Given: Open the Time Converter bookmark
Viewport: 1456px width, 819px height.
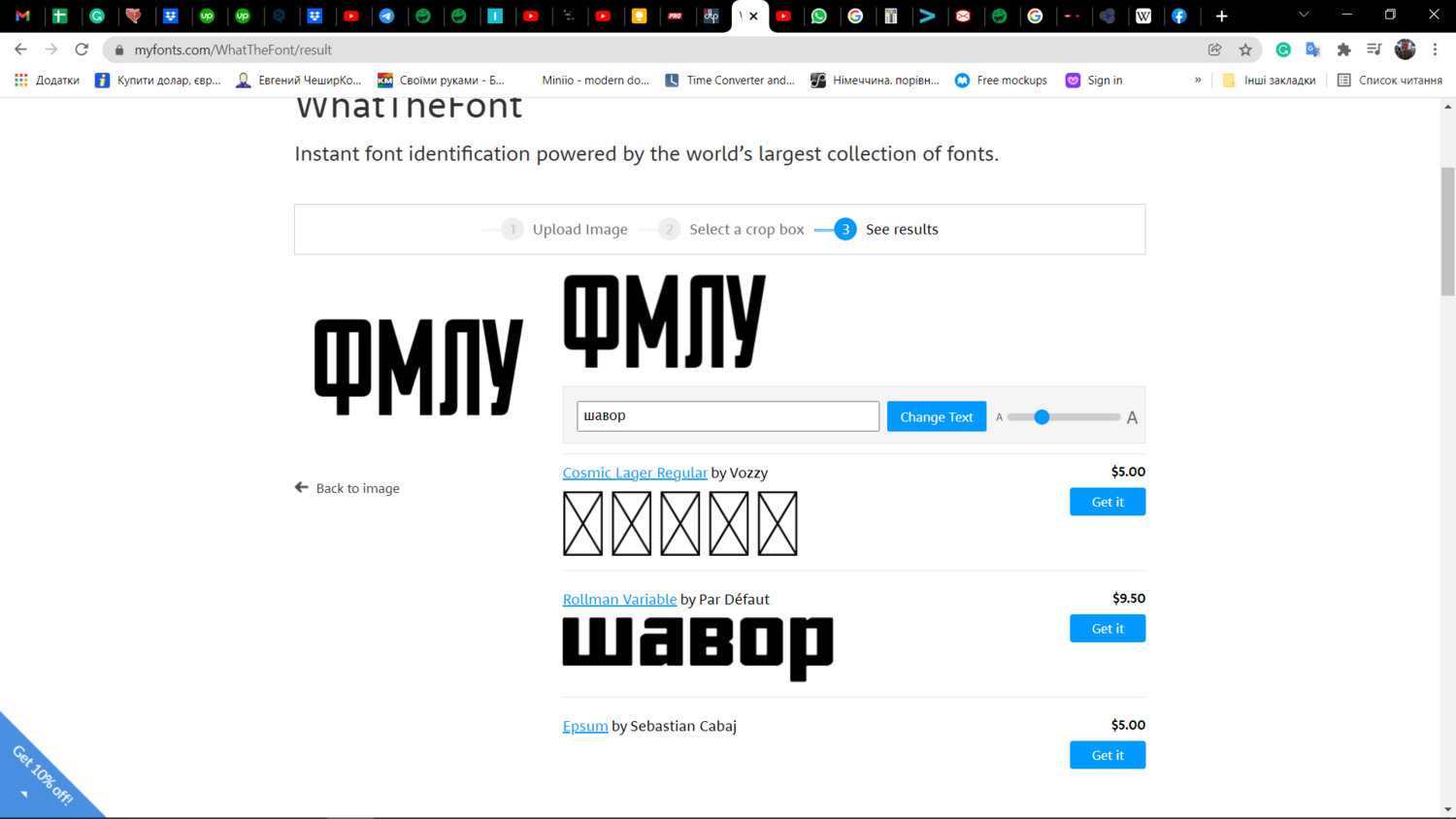Looking at the screenshot, I should pyautogui.click(x=729, y=81).
